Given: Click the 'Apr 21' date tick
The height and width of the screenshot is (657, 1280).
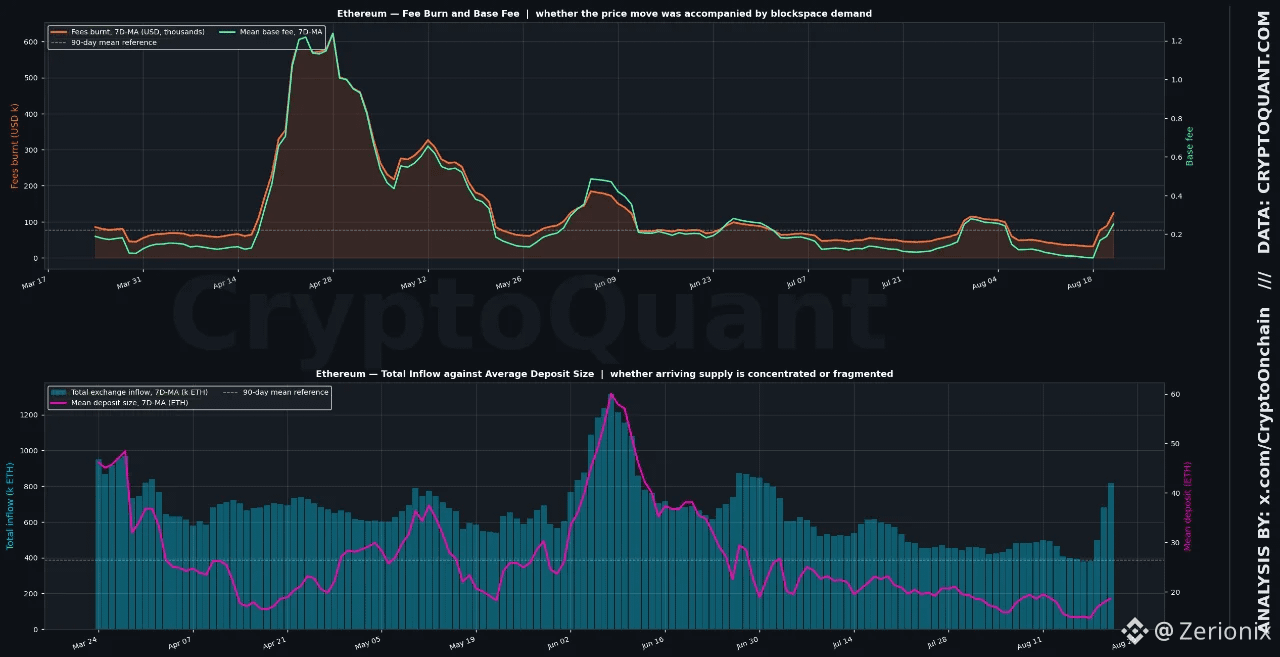Looking at the screenshot, I should pyautogui.click(x=275, y=644).
